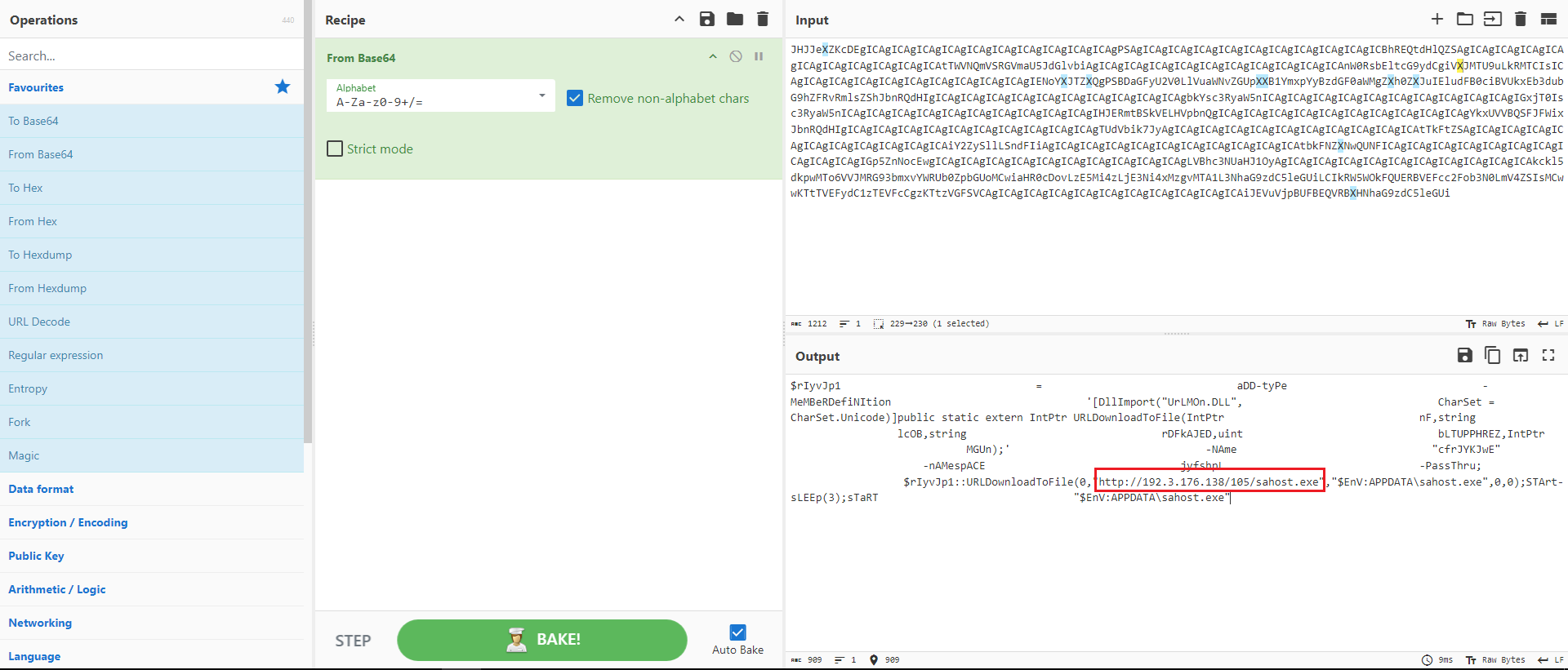Open folder as input
Image resolution: width=1568 pixels, height=670 pixels.
1465,19
